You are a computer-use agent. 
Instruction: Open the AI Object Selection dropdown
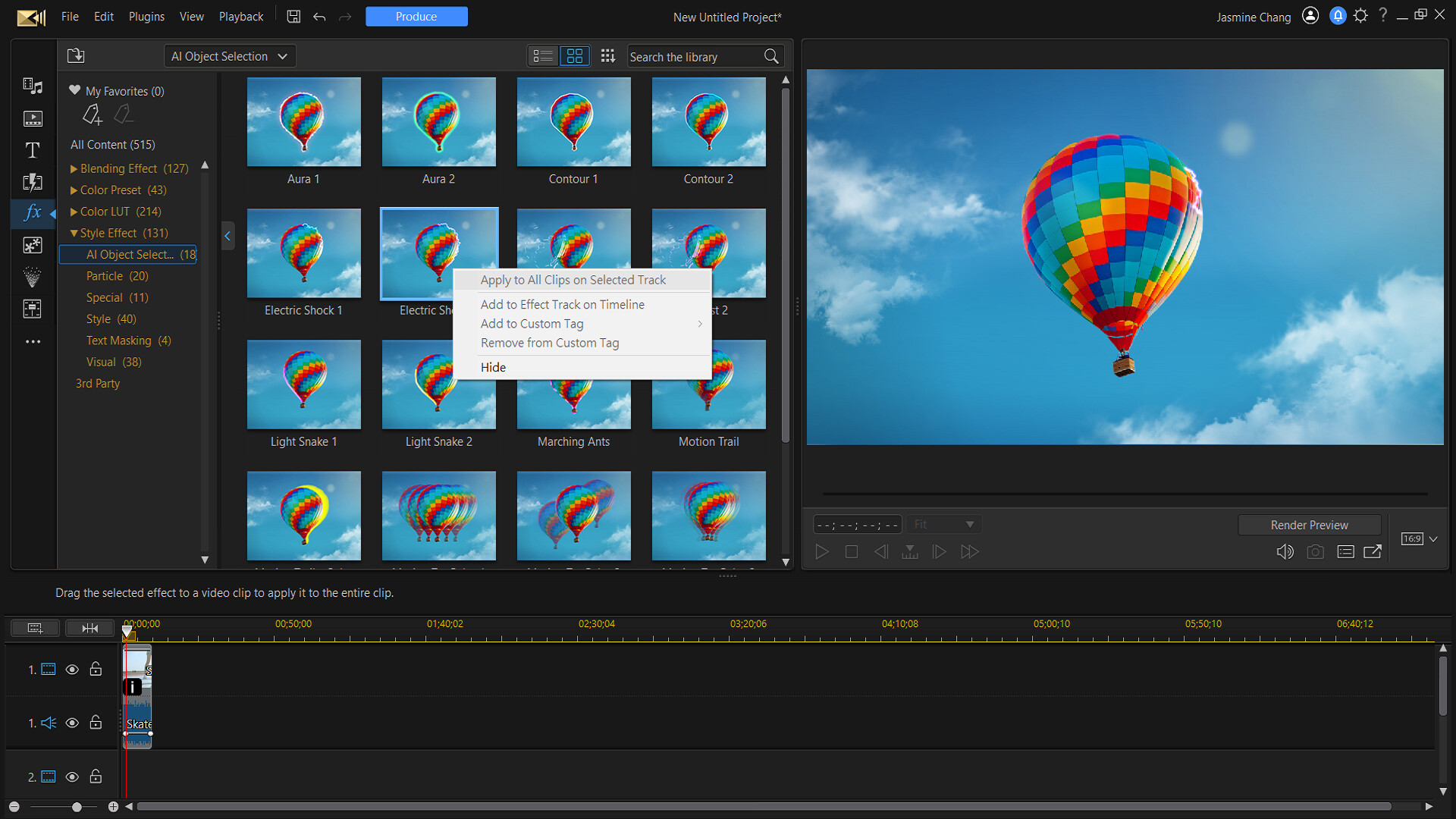coord(229,55)
